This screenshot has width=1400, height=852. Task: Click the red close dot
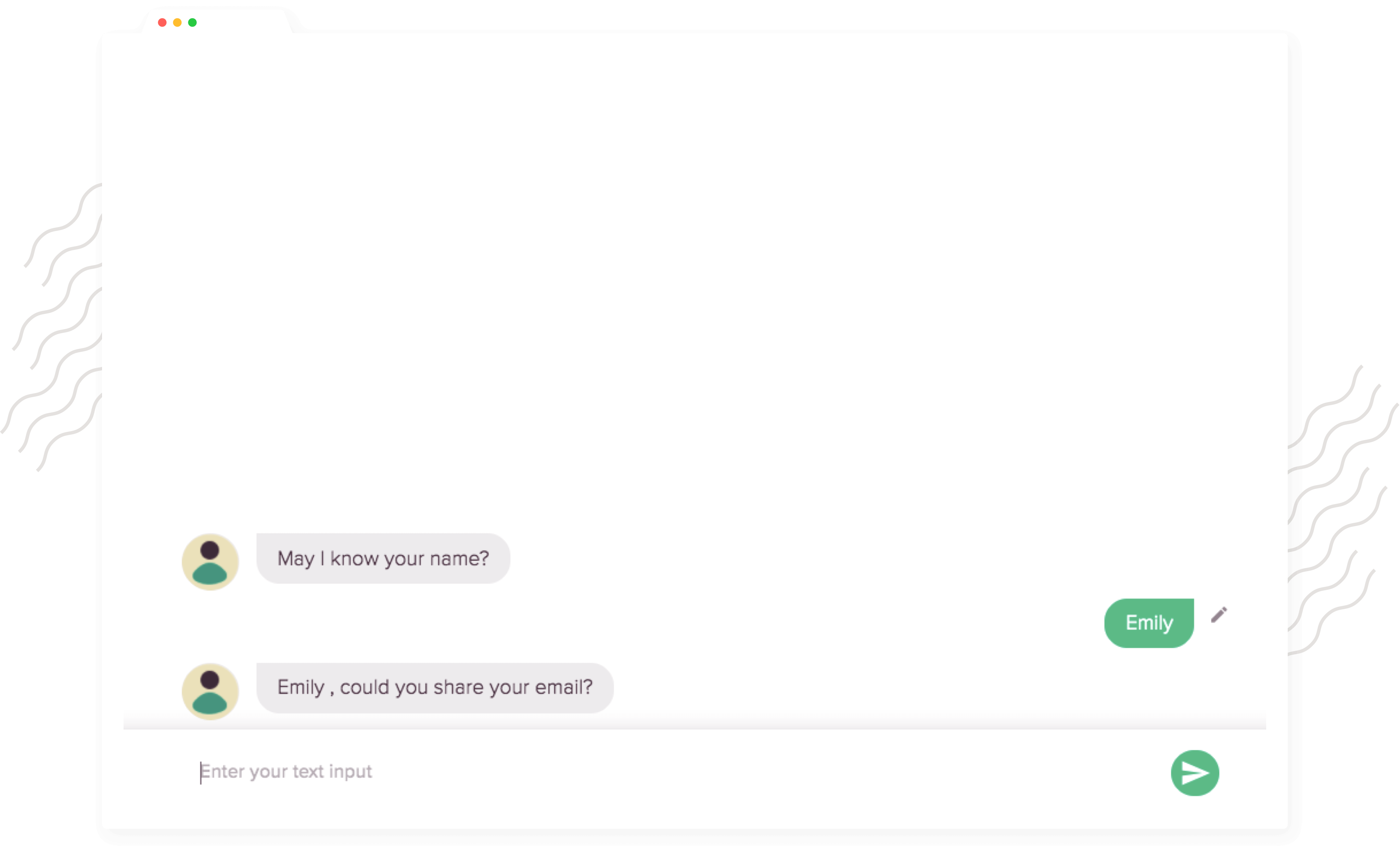point(162,23)
